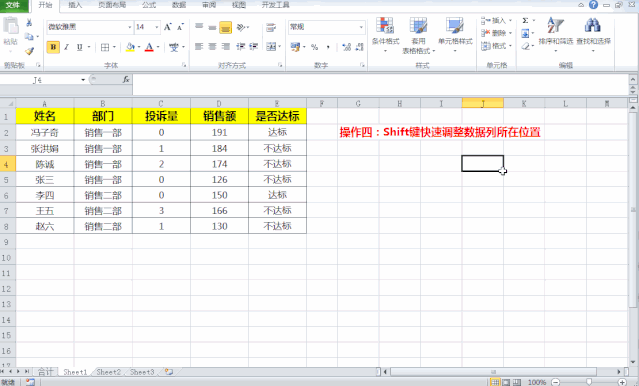The height and width of the screenshot is (386, 639).
Task: Click the Merge and Center icon
Action: 271,47
